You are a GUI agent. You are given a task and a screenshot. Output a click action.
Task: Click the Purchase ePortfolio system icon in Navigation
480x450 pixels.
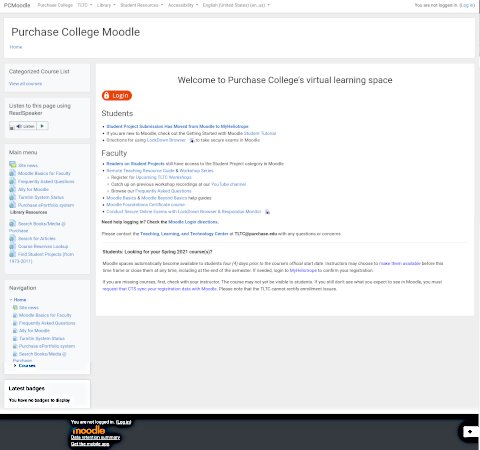pyautogui.click(x=15, y=346)
